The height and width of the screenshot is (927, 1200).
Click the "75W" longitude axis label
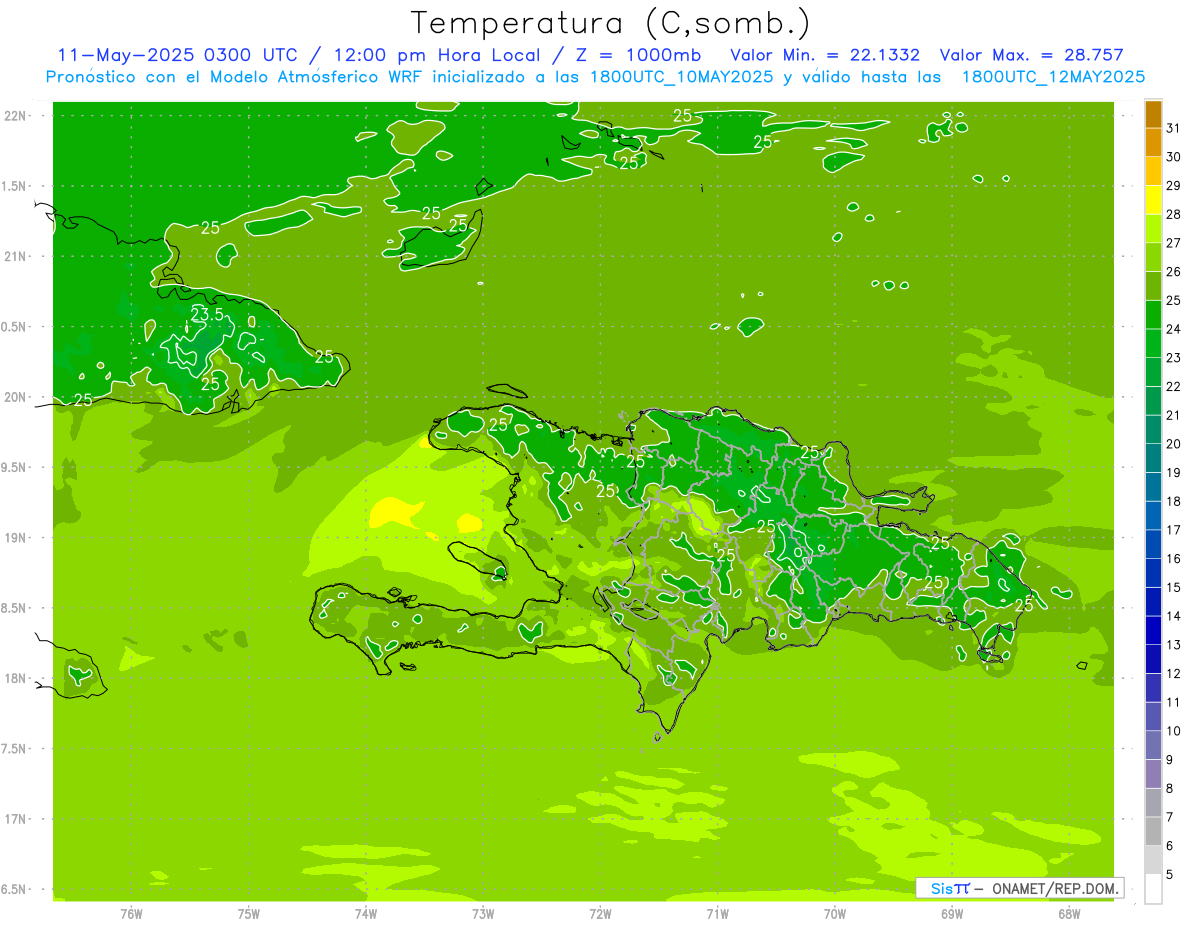tap(249, 914)
